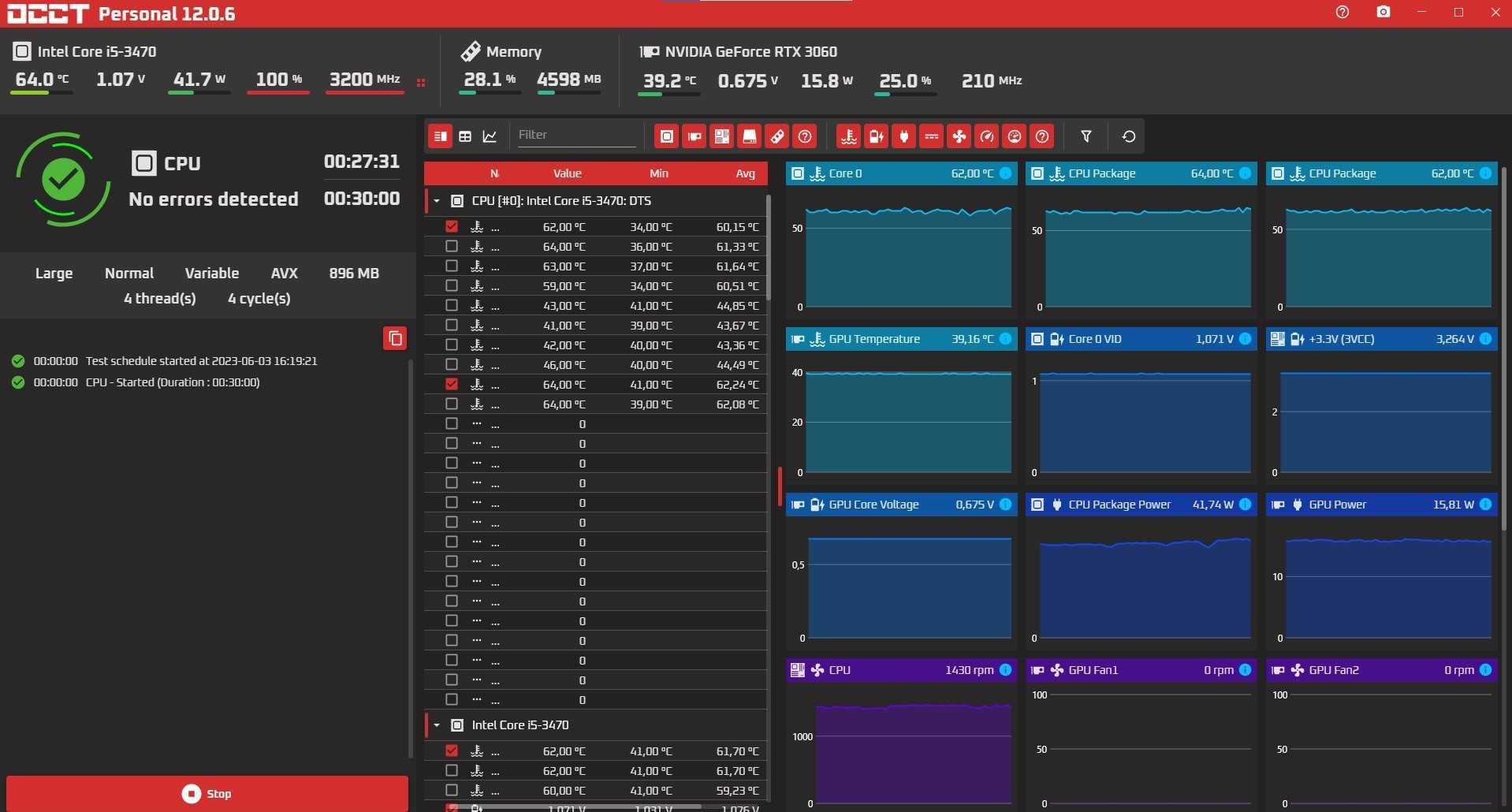Open info for GPU Temperature graph
Screen dimensions: 1512x812
coord(1006,339)
